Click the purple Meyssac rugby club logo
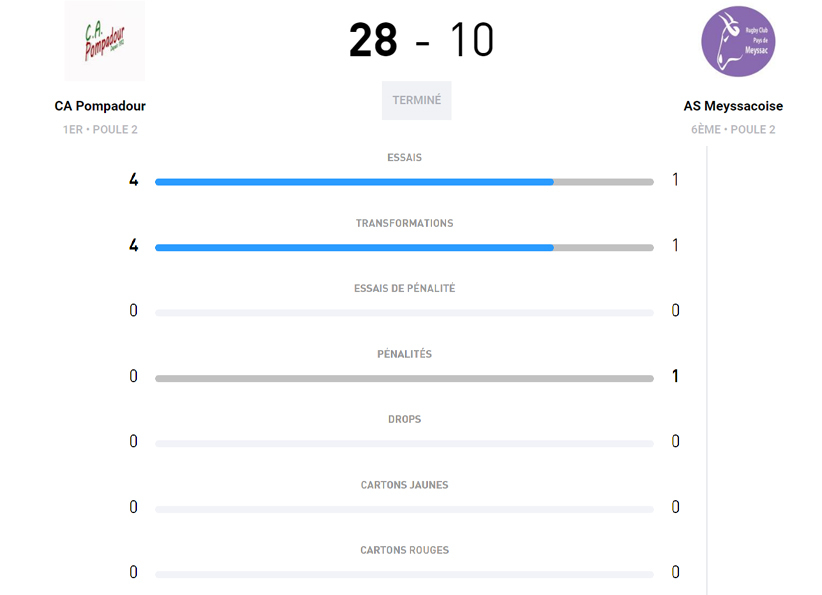This screenshot has width=822, height=595. (738, 42)
